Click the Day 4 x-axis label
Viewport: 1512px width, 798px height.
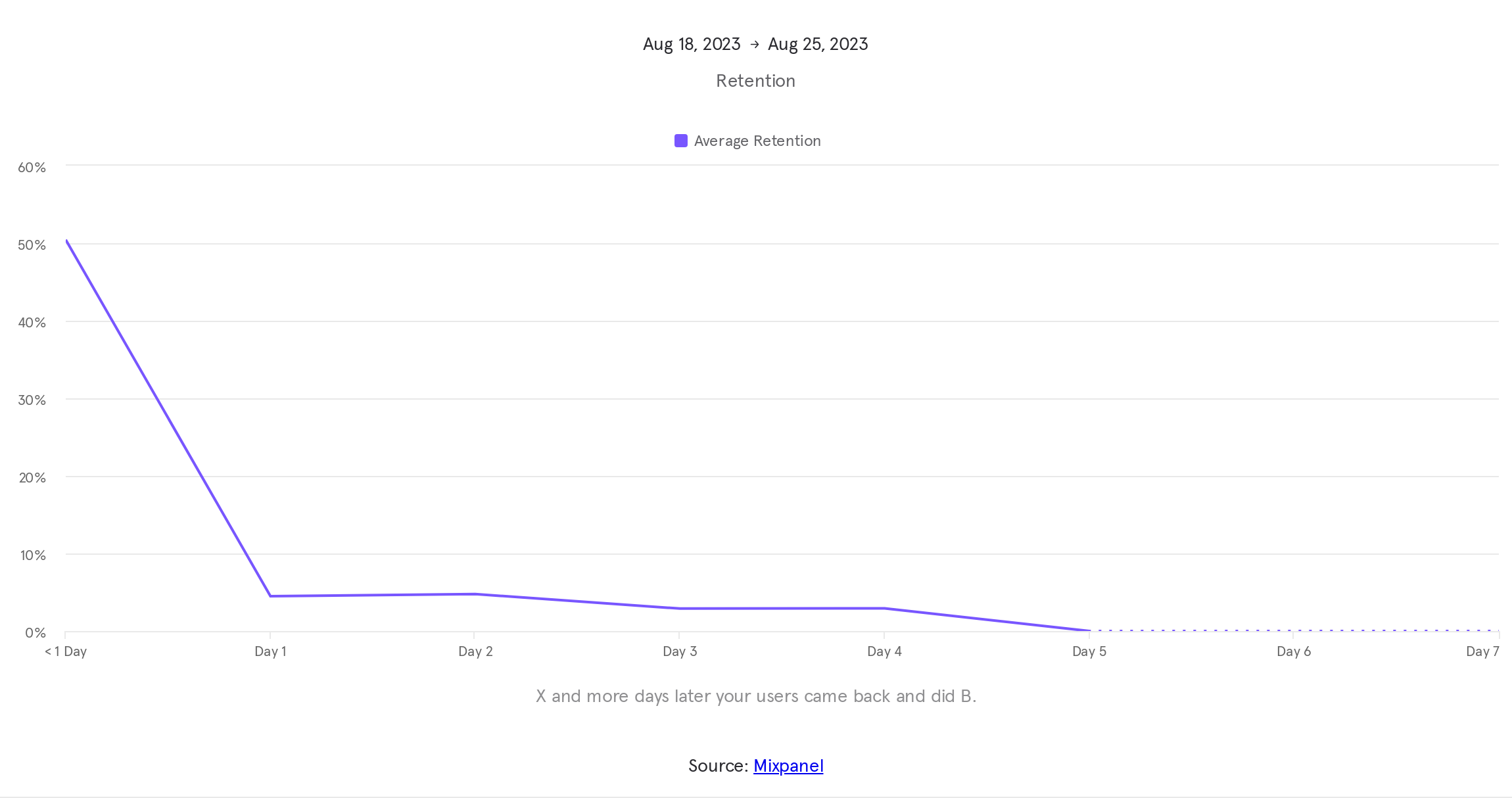tap(884, 651)
